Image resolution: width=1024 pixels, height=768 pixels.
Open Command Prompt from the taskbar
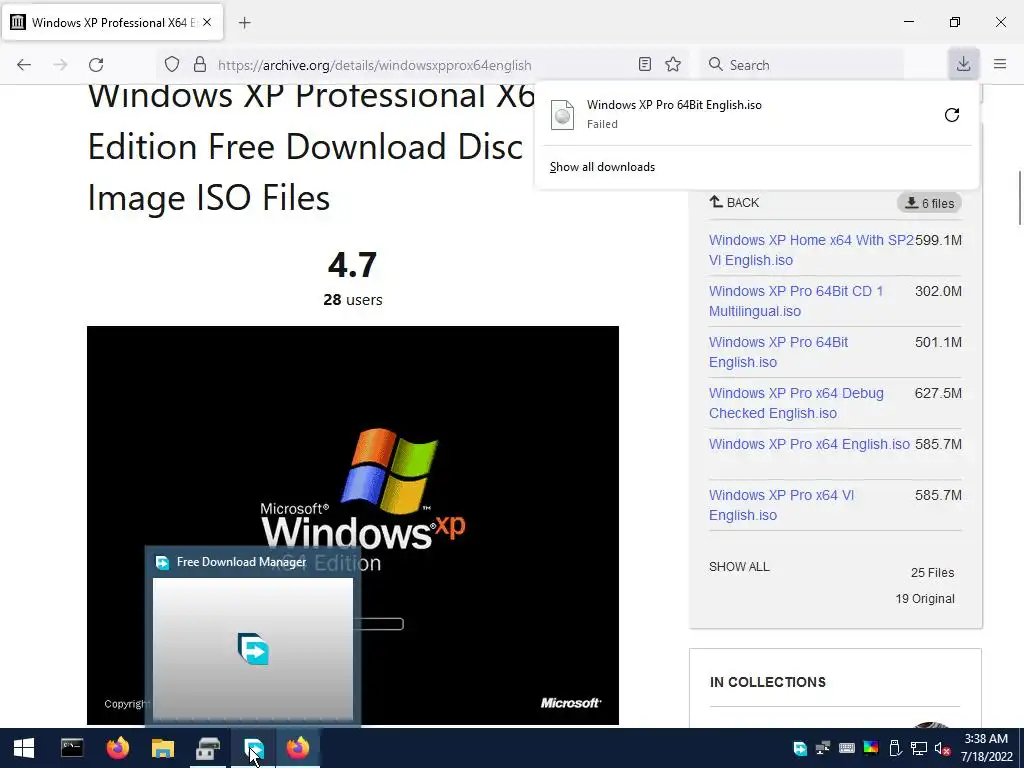(x=72, y=748)
